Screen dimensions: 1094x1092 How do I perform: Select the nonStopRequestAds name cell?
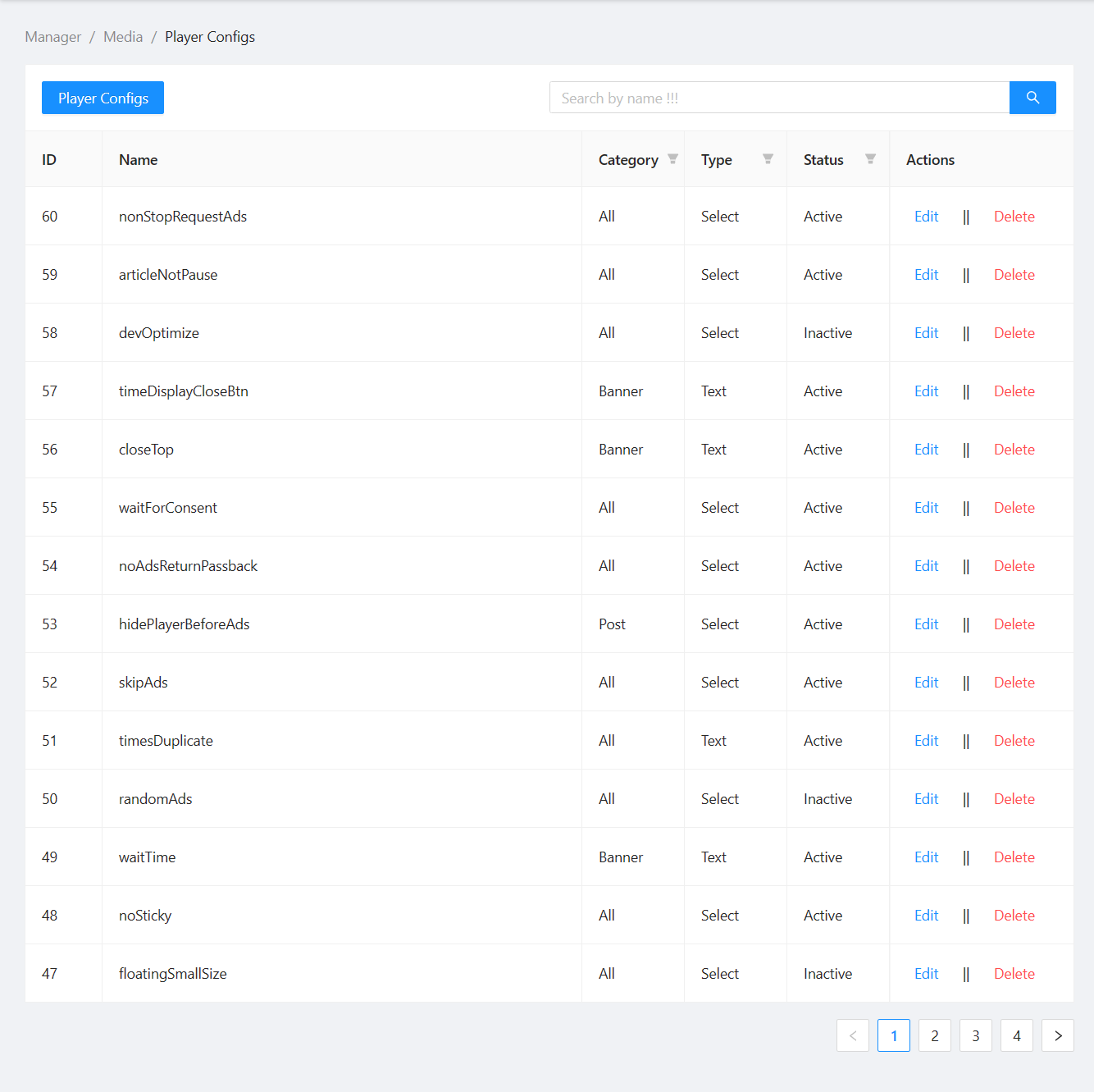pos(342,217)
